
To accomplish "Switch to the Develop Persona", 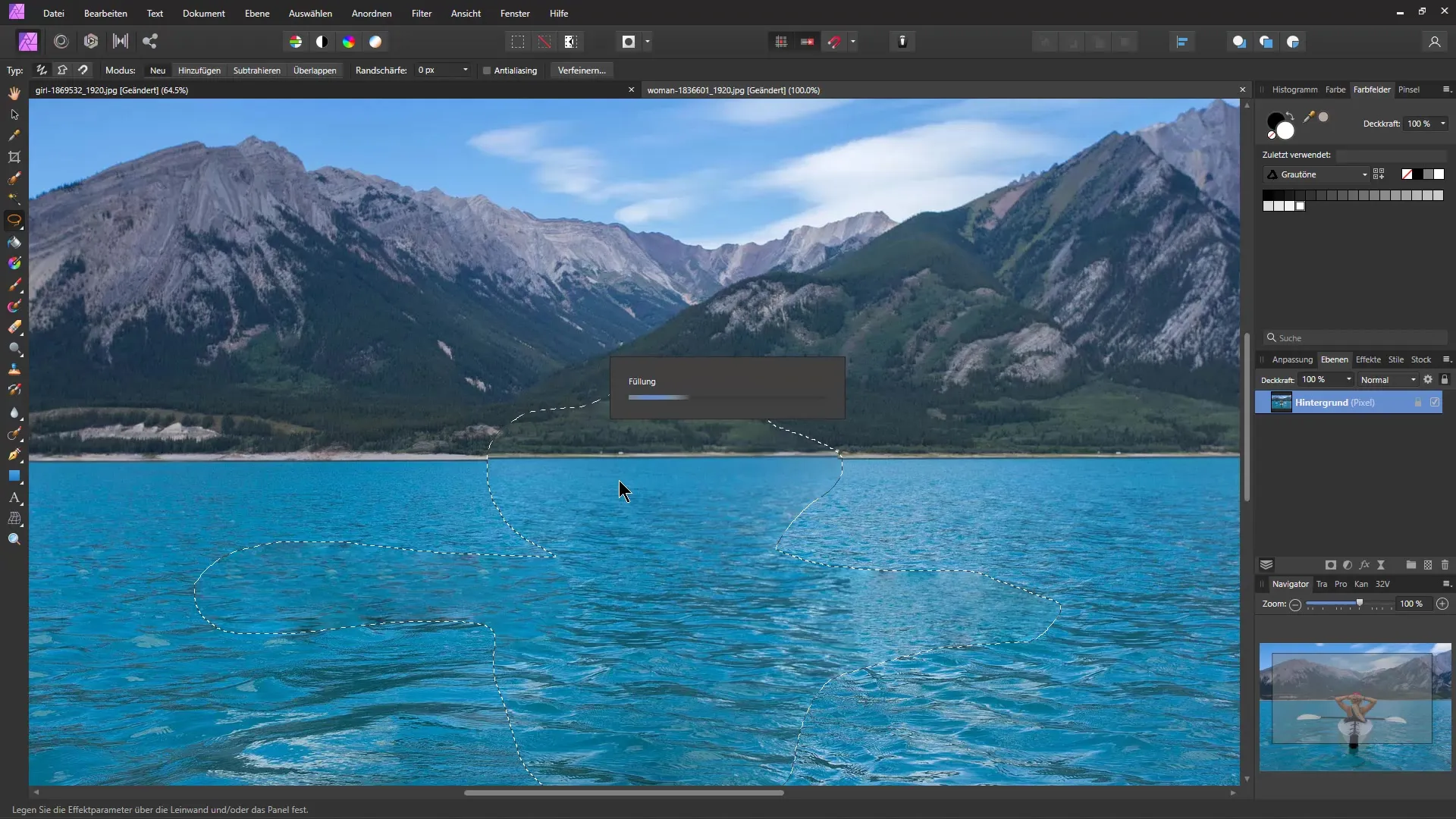I will pos(91,42).
